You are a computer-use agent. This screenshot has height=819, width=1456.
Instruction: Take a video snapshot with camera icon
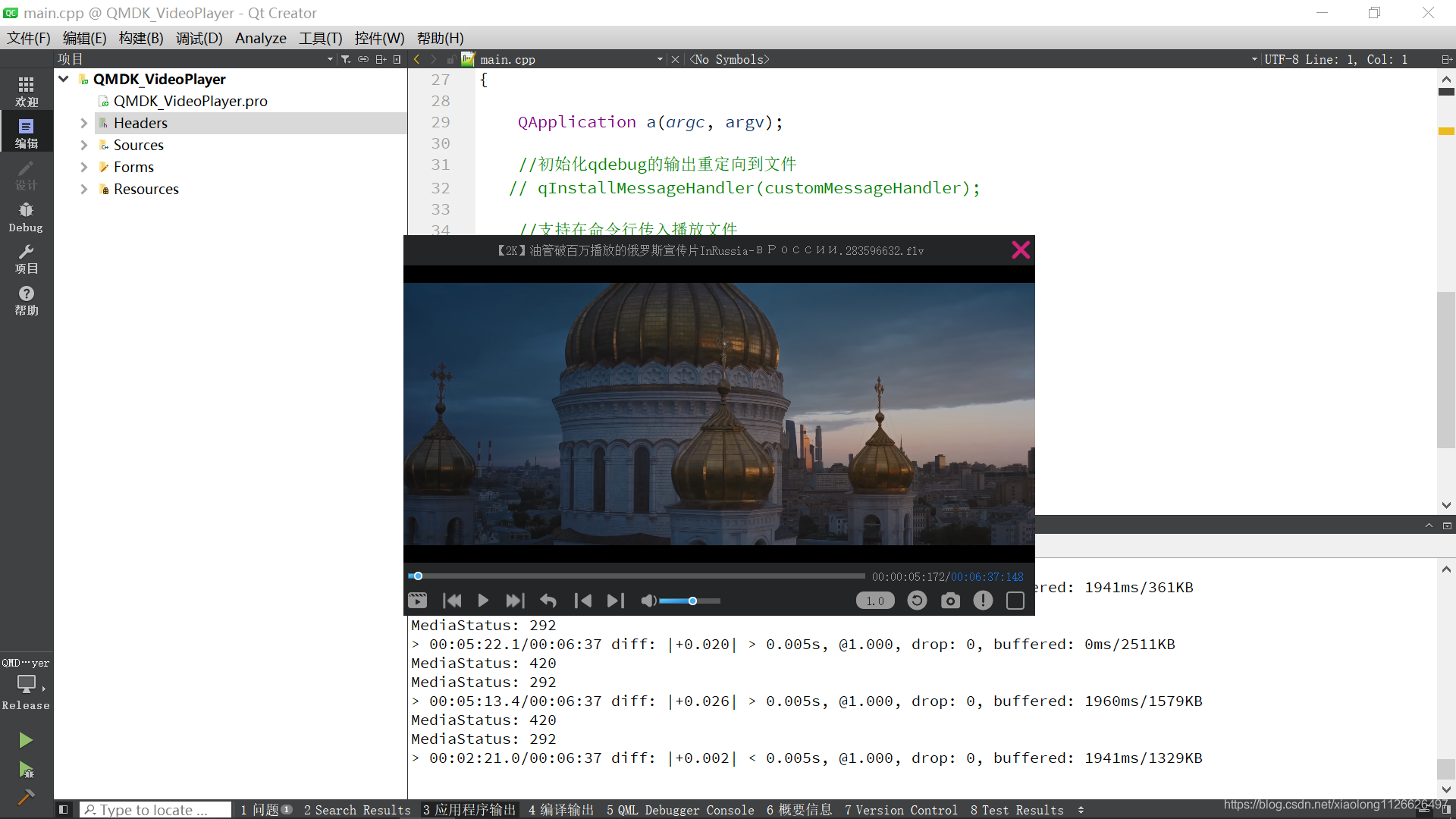click(950, 601)
